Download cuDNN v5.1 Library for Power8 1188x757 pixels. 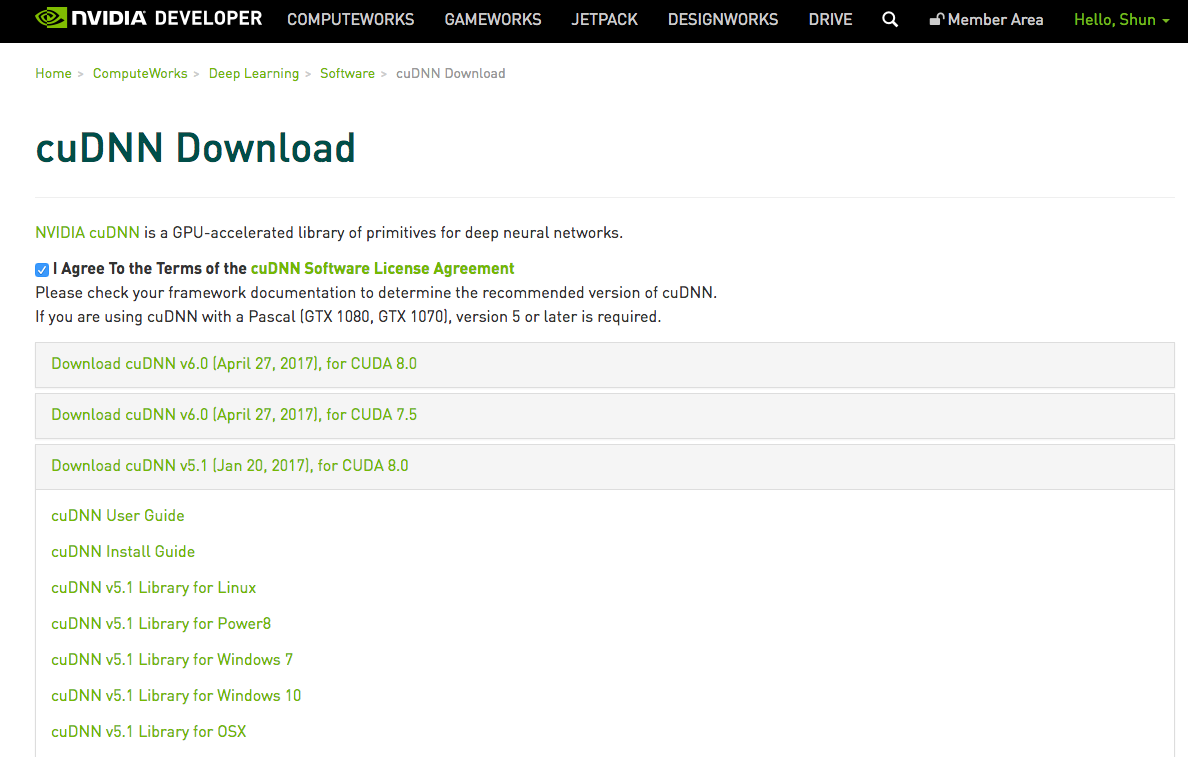(x=161, y=624)
